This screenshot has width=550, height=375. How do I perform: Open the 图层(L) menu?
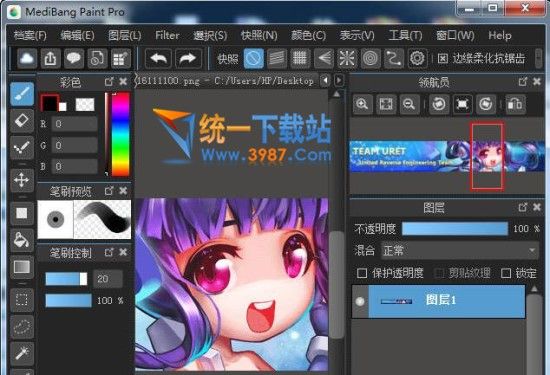tap(125, 35)
